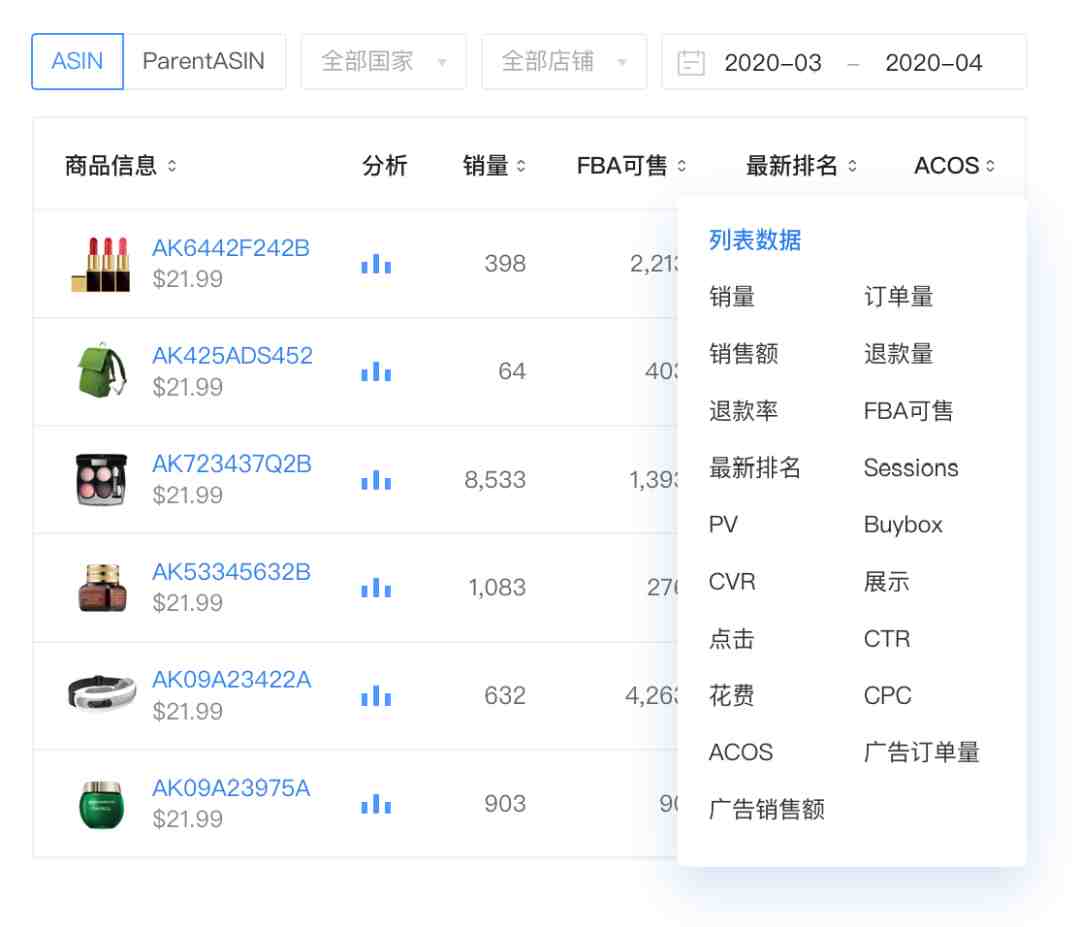Screen dimensions: 1080x927
Task: Click the calendar icon in date range
Action: coord(691,63)
